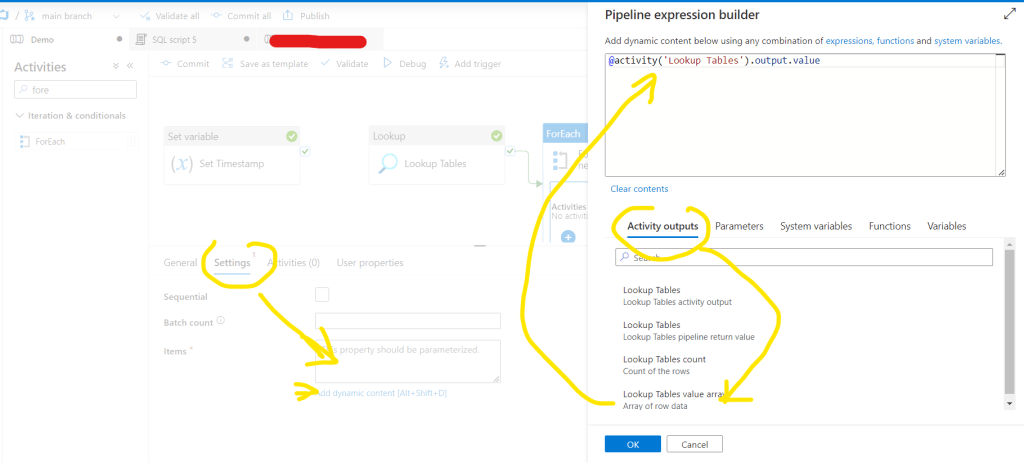Click the Debug play icon

tap(388, 63)
